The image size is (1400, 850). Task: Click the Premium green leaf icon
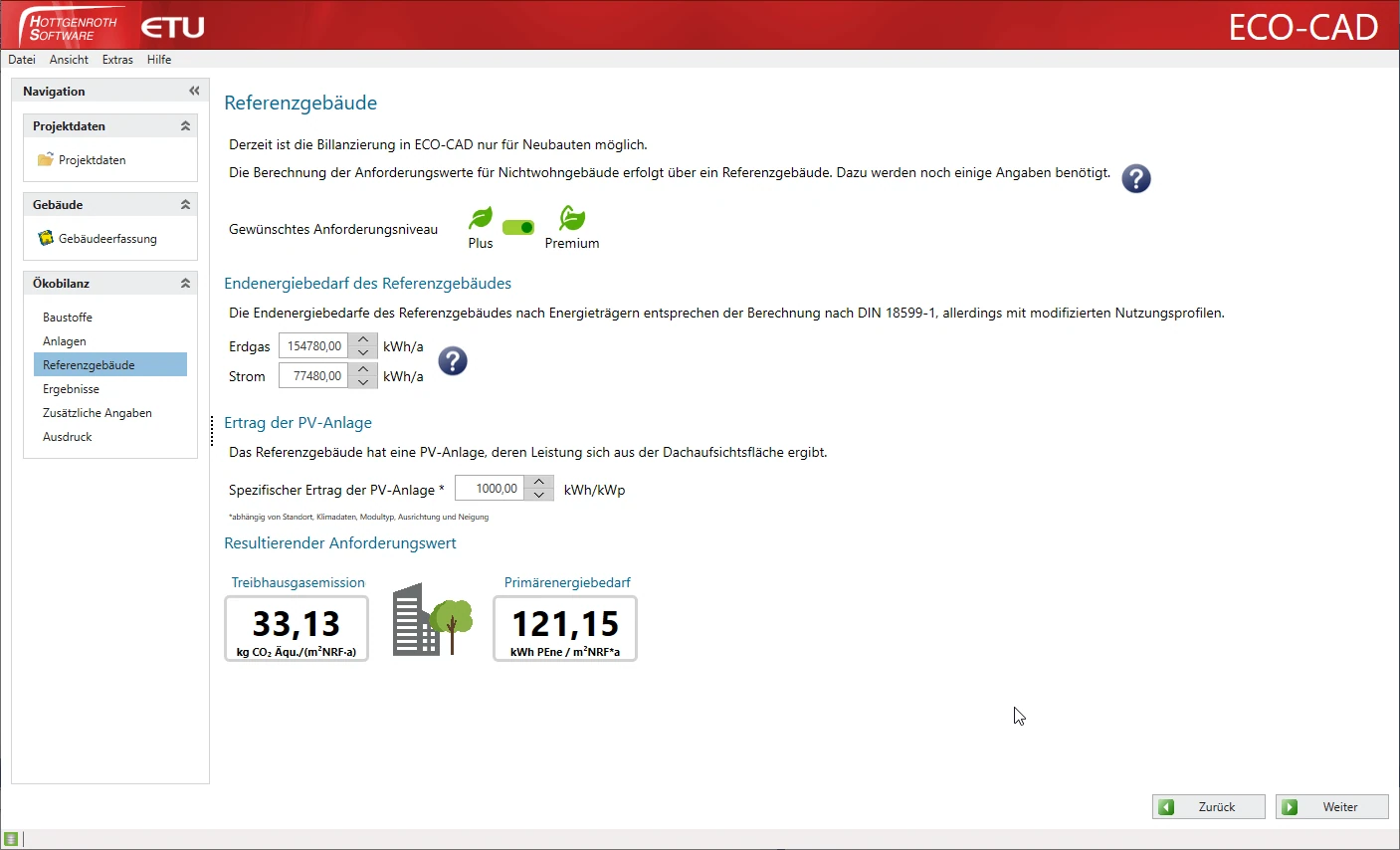(572, 218)
